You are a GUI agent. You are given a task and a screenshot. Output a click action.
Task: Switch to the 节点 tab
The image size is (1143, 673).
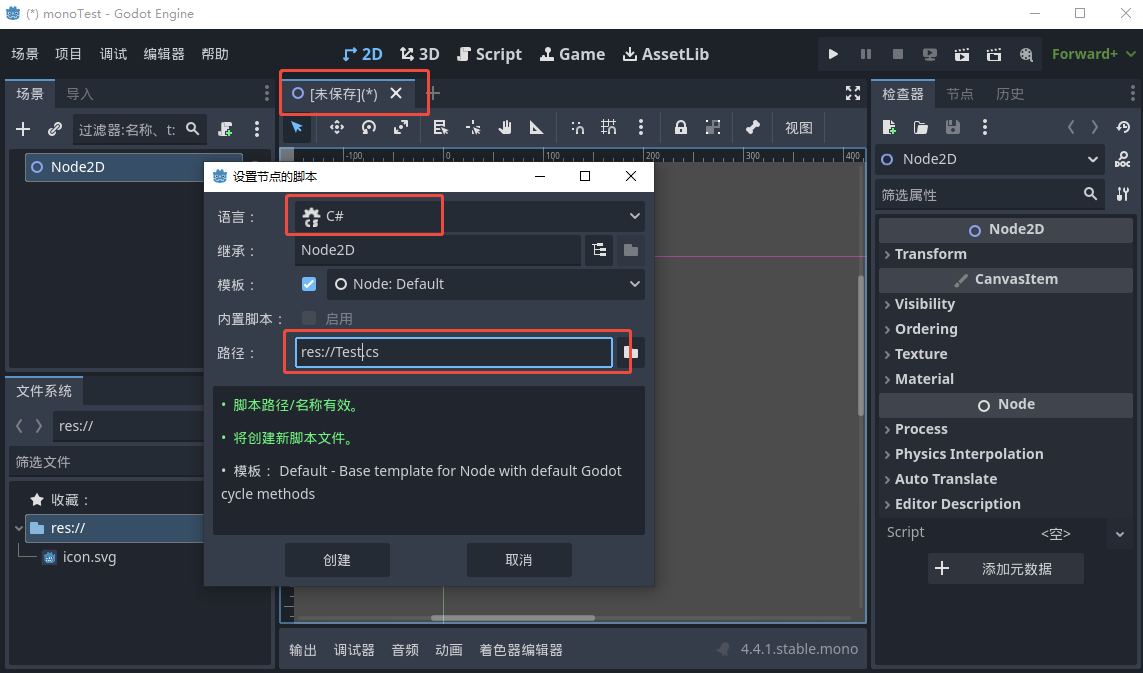click(959, 94)
